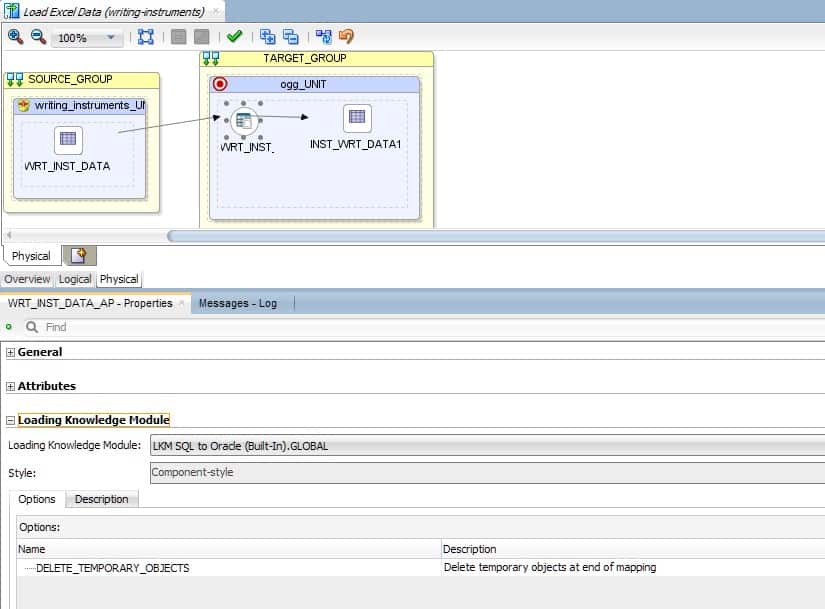Screen dimensions: 825x609
Task: Expand the General properties section
Action: [10, 352]
